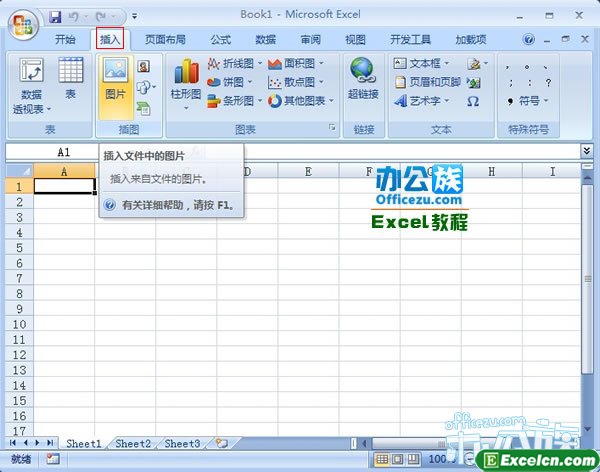
Task: Open the shapes dropdown in 插图 group
Action: tap(146, 88)
